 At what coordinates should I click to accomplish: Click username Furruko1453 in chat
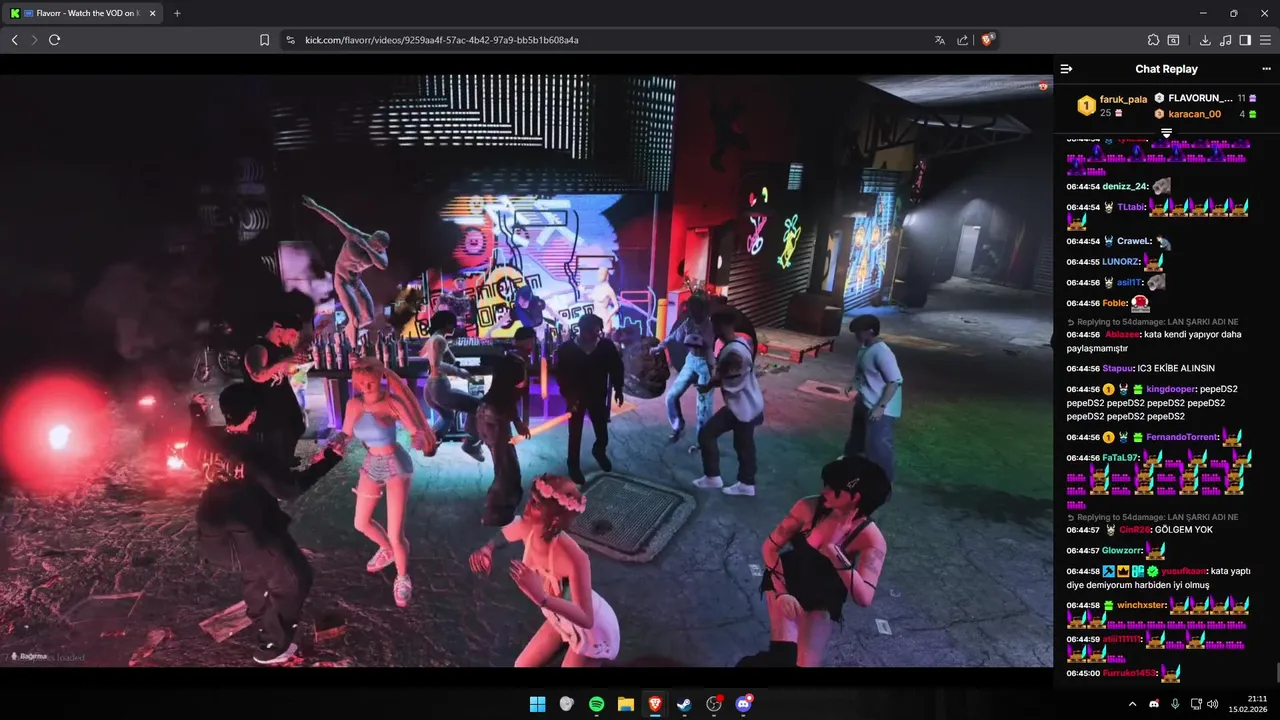1130,673
